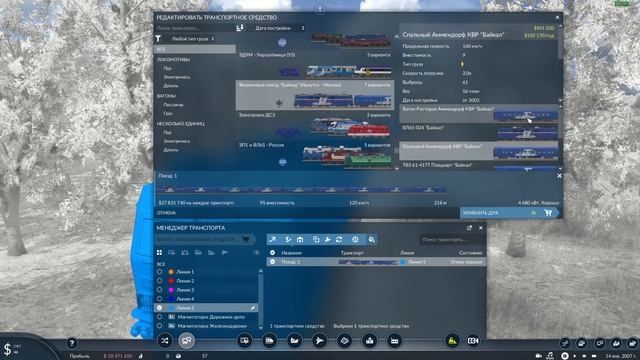640x360 pixels.
Task: Click the replace vehicle refresh icon
Action: (339, 240)
